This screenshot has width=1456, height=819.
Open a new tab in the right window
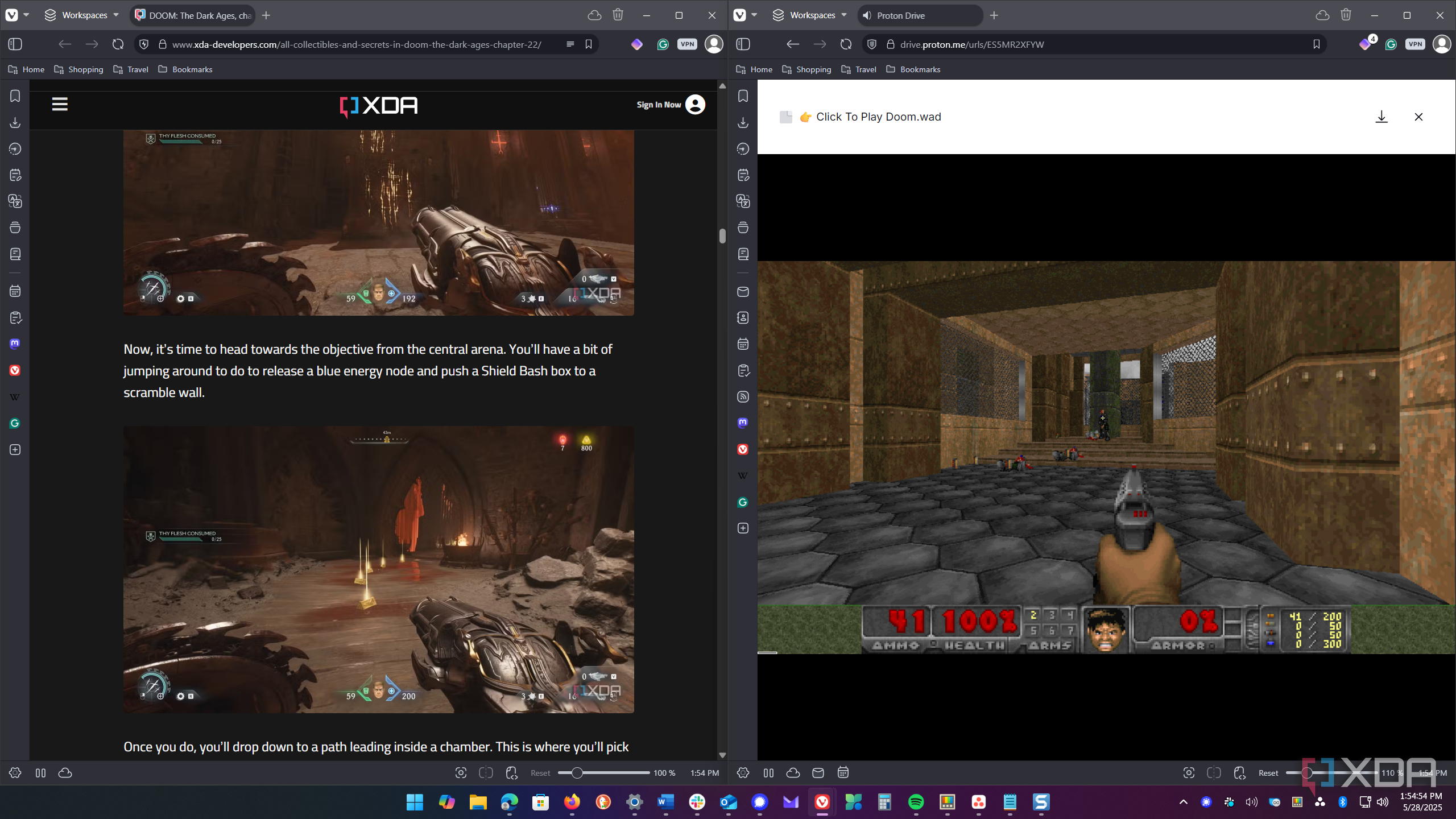994,15
